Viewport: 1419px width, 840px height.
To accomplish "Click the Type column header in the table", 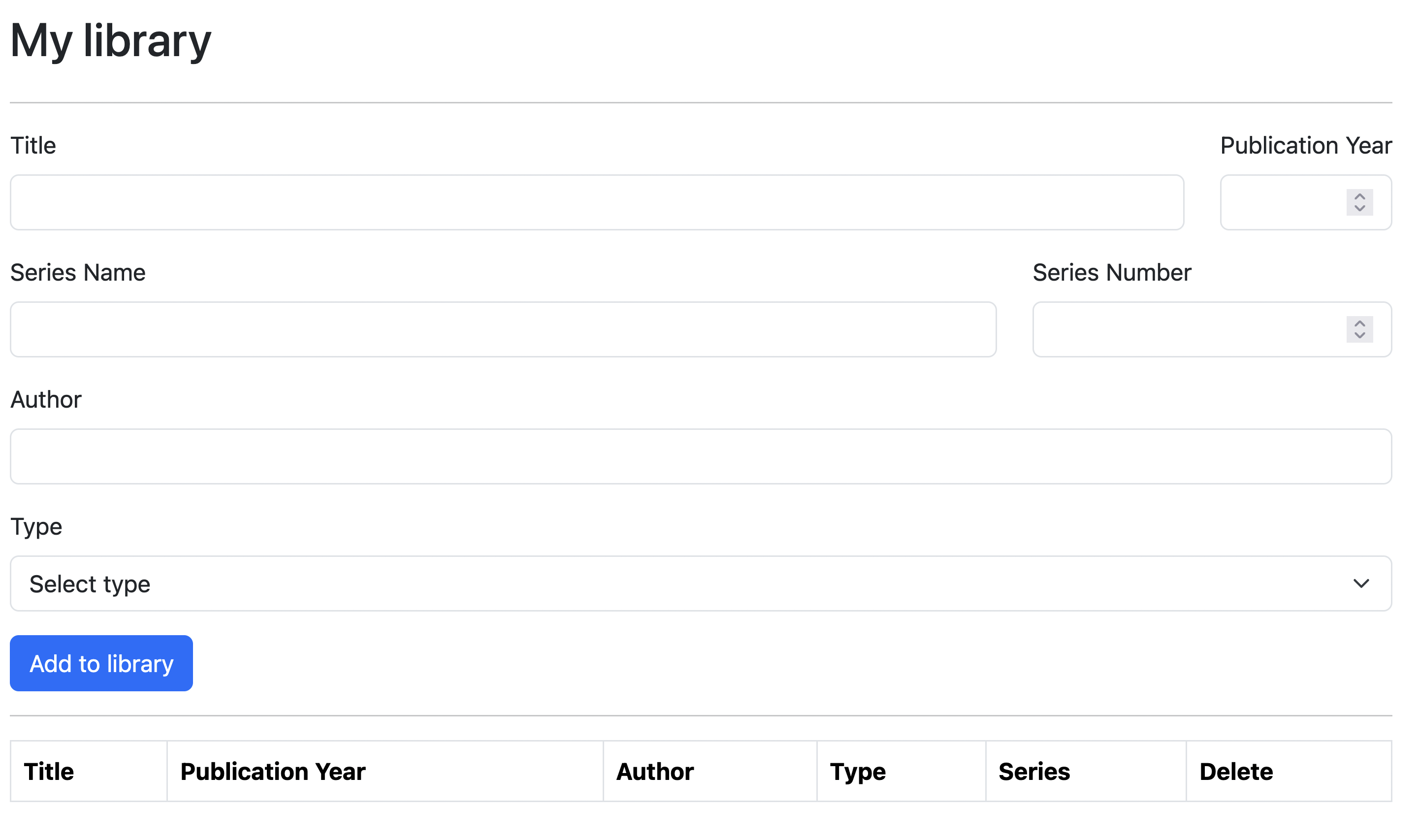I will (x=857, y=772).
